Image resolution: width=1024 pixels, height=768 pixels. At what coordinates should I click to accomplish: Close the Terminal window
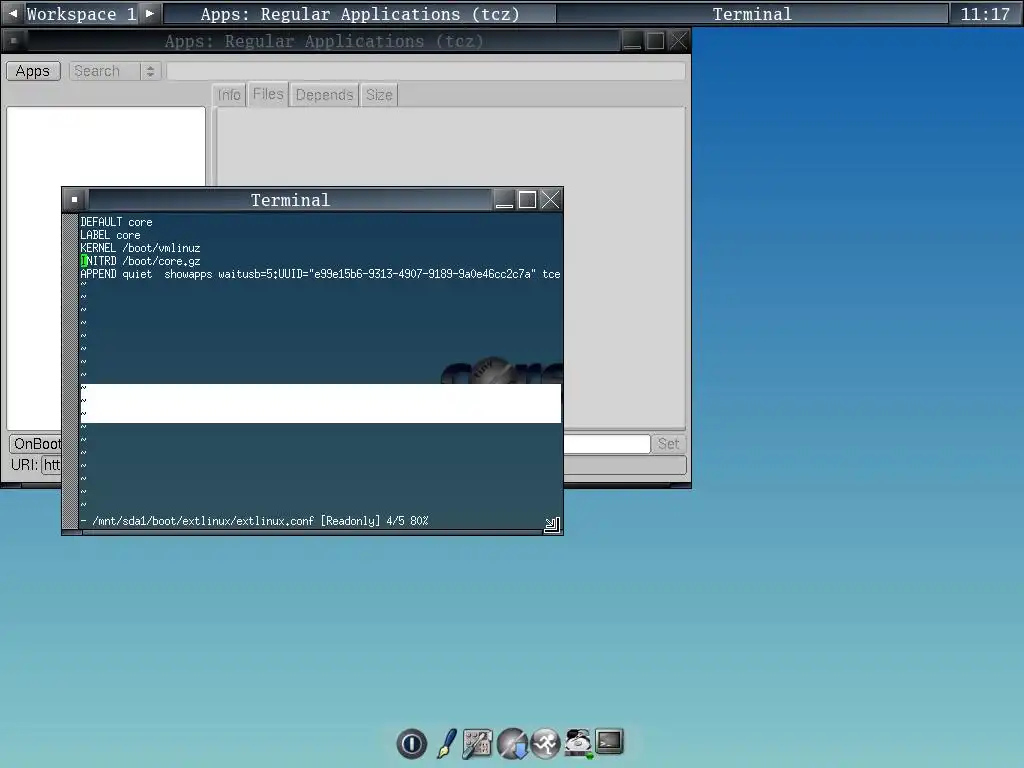pos(551,199)
